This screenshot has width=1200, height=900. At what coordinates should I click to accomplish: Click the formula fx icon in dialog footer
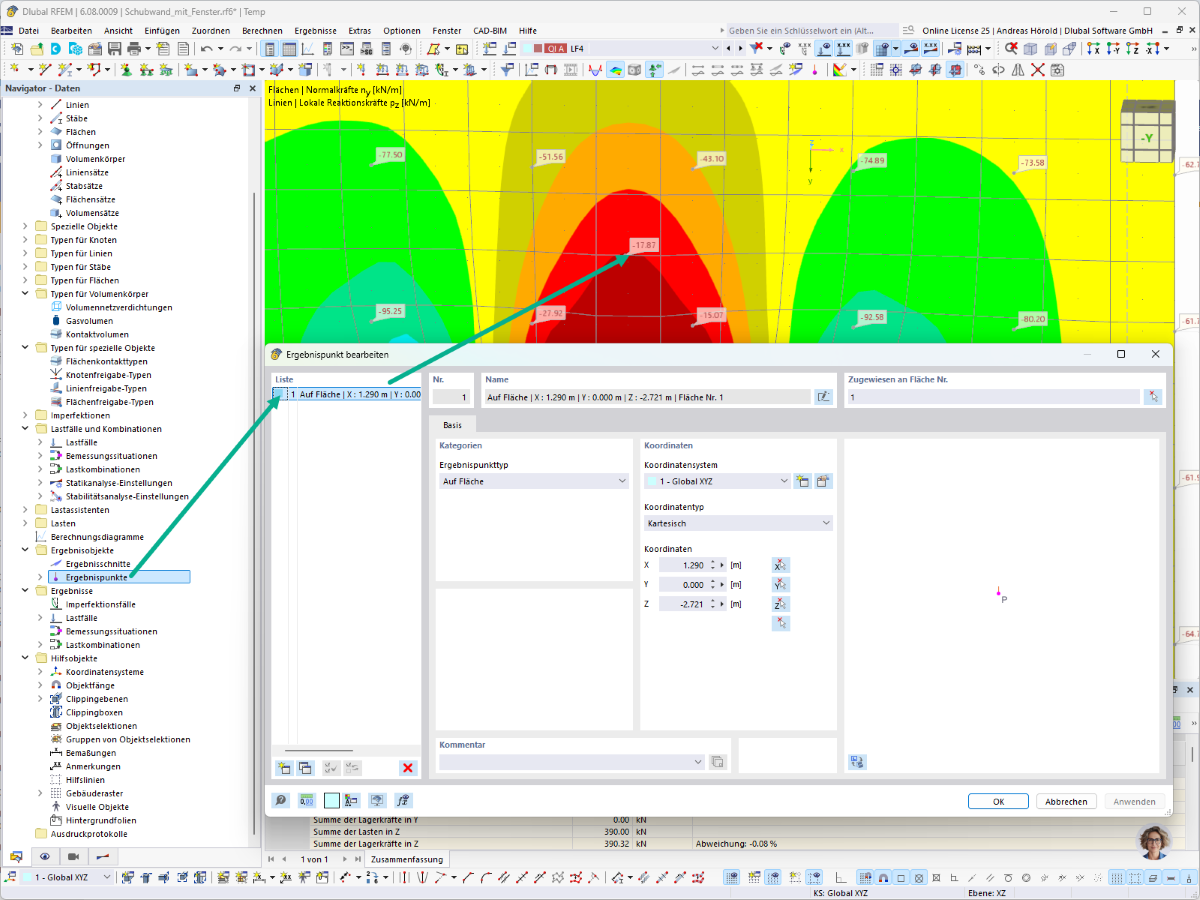point(404,801)
